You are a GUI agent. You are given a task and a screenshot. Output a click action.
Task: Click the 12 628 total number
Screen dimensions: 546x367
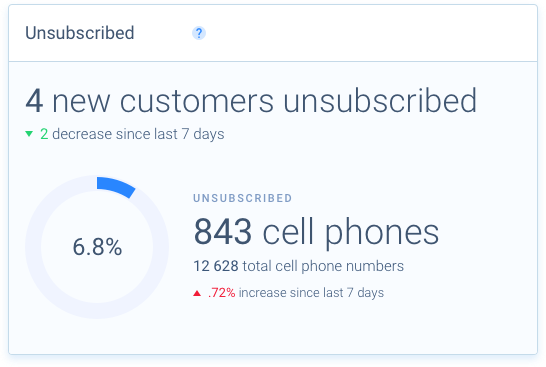[216, 266]
